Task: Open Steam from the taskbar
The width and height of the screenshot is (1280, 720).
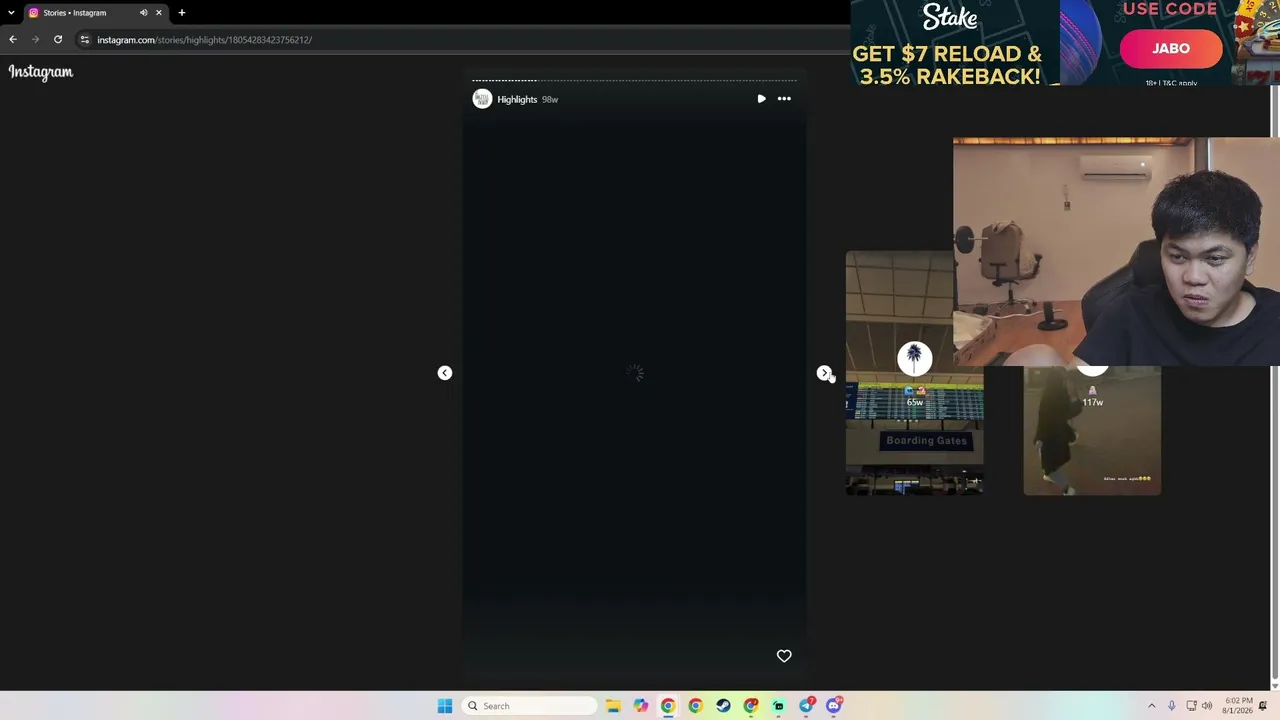Action: (x=723, y=706)
